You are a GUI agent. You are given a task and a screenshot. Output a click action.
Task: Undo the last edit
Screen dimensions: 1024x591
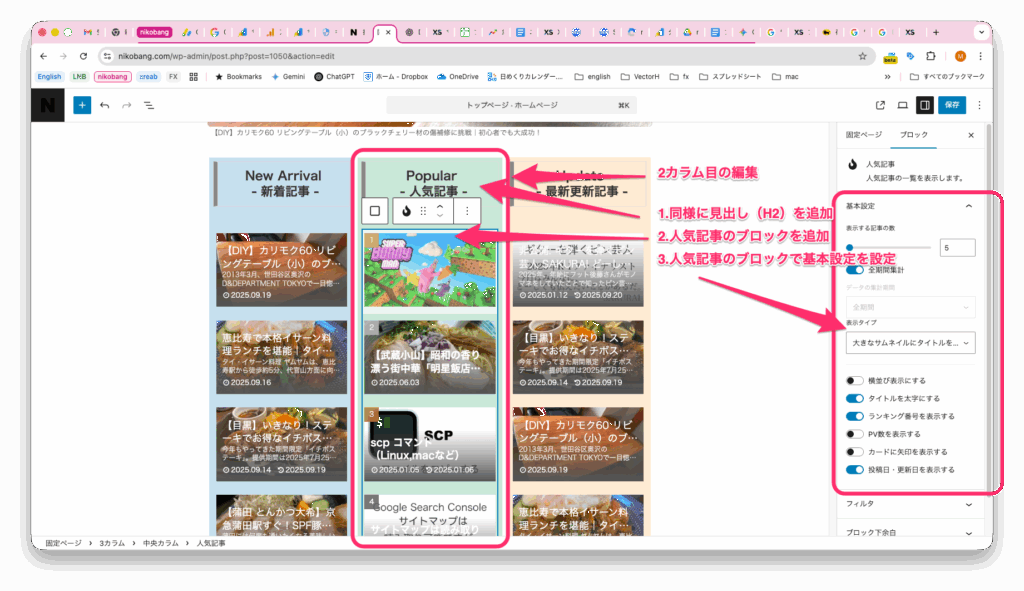(x=105, y=105)
